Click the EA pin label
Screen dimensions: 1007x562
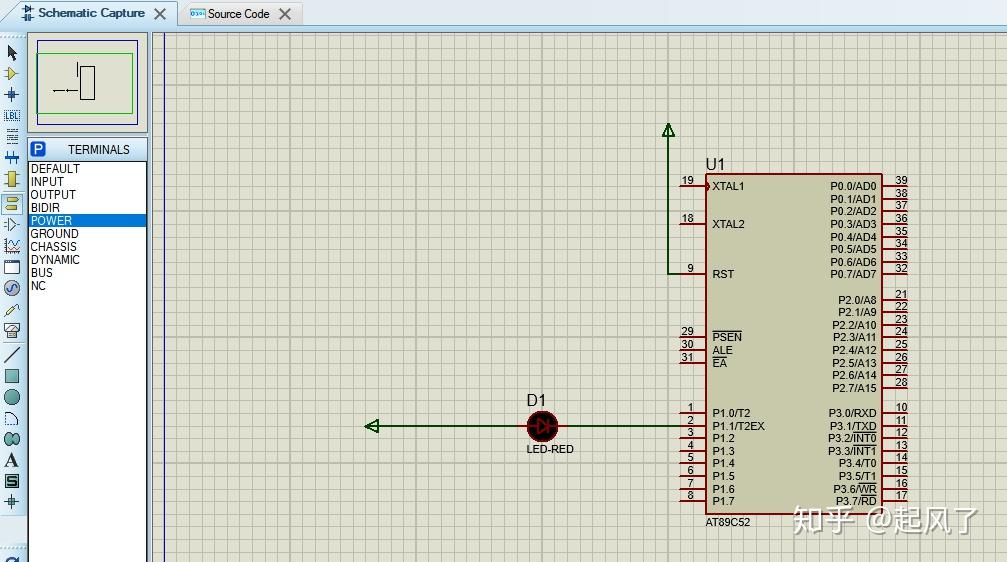pyautogui.click(x=719, y=363)
